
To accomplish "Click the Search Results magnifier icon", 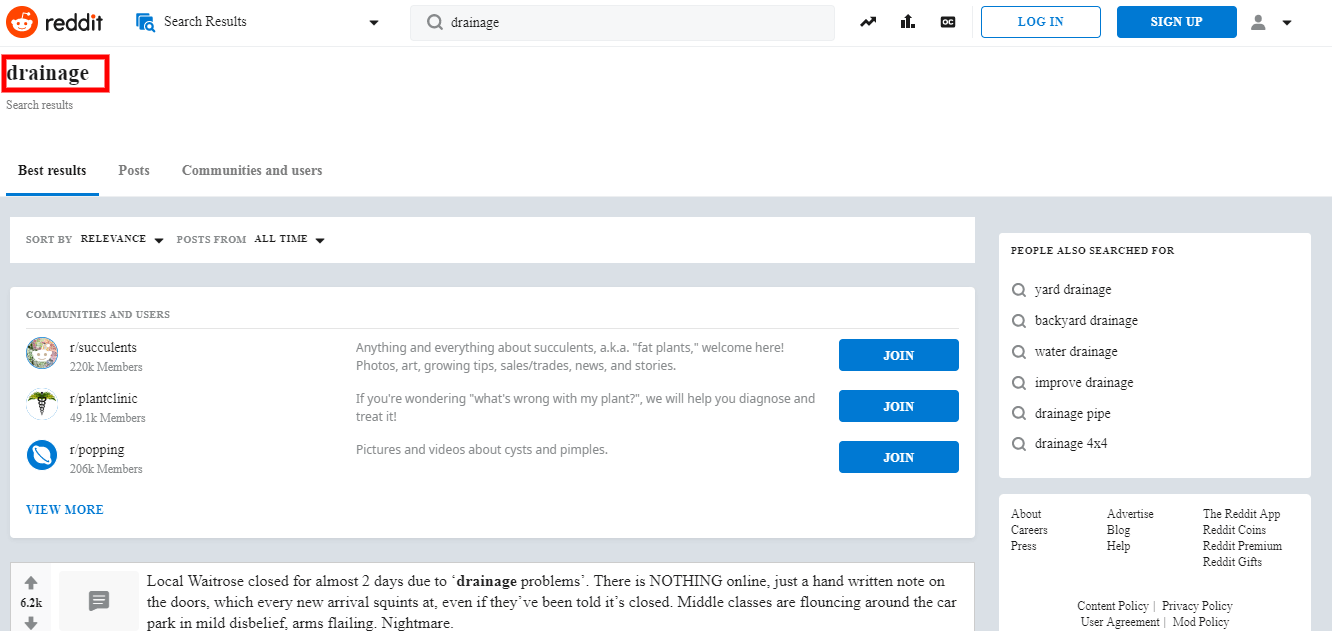I will (x=145, y=22).
